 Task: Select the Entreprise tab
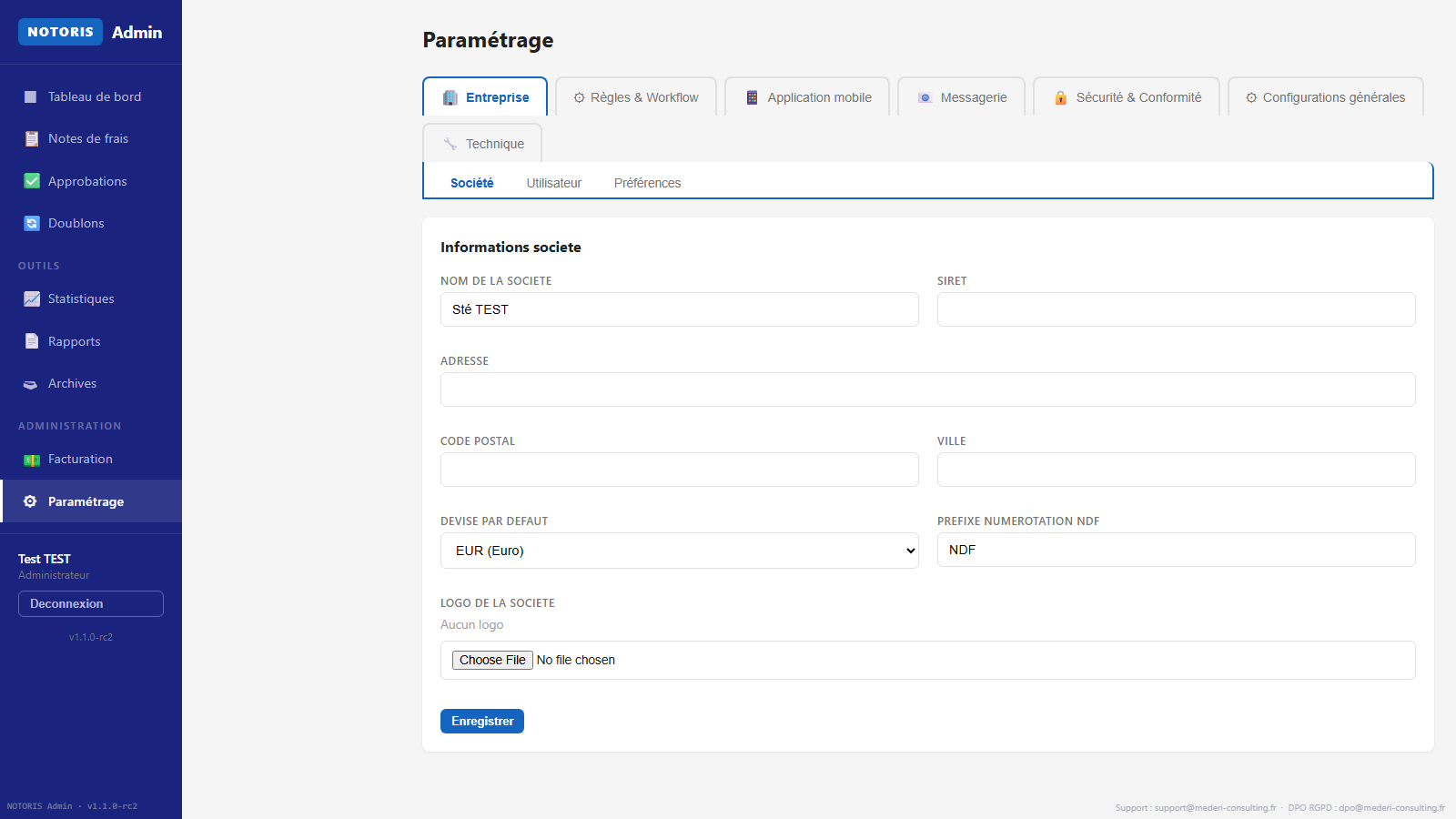485,97
